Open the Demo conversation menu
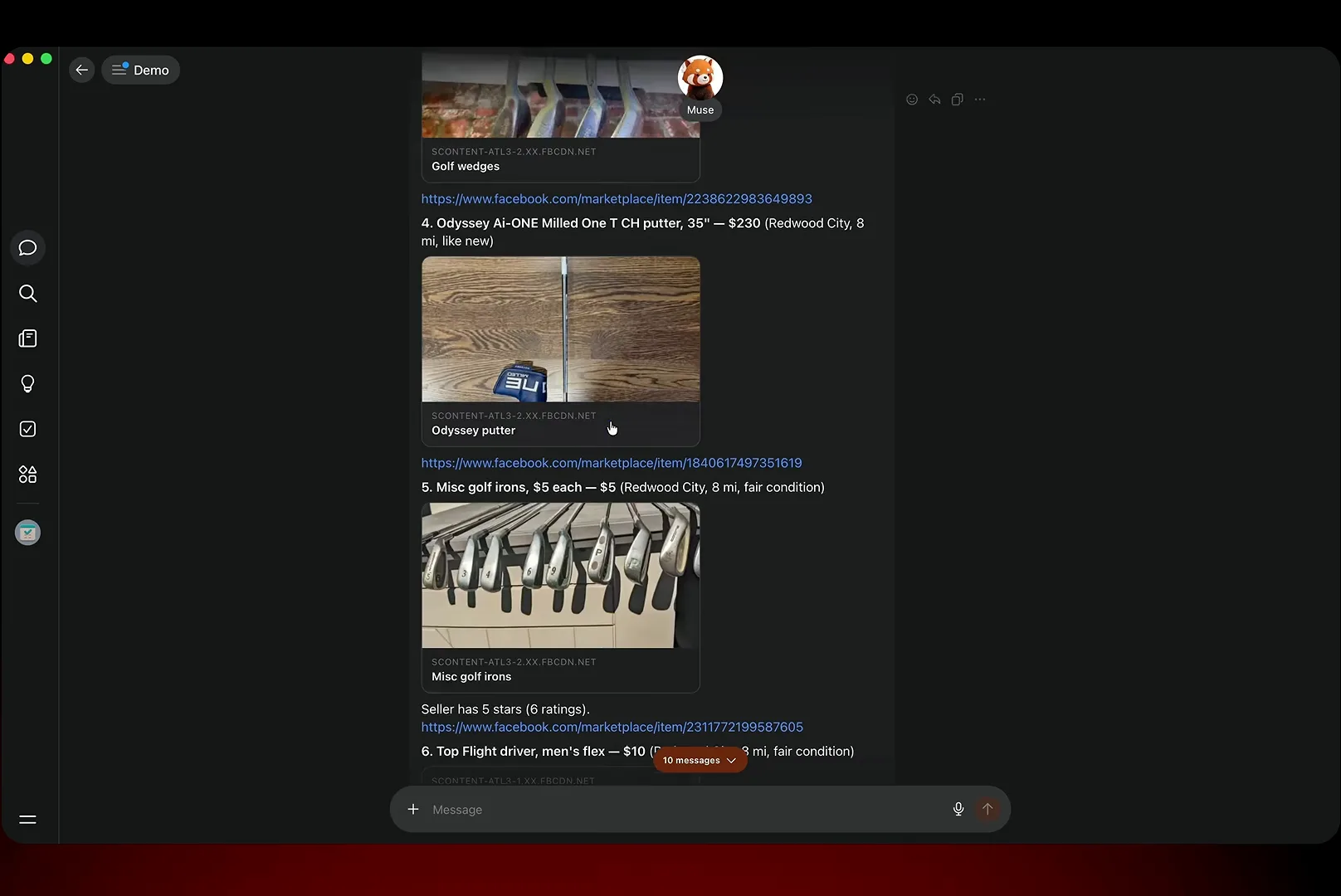1341x896 pixels. click(x=140, y=70)
